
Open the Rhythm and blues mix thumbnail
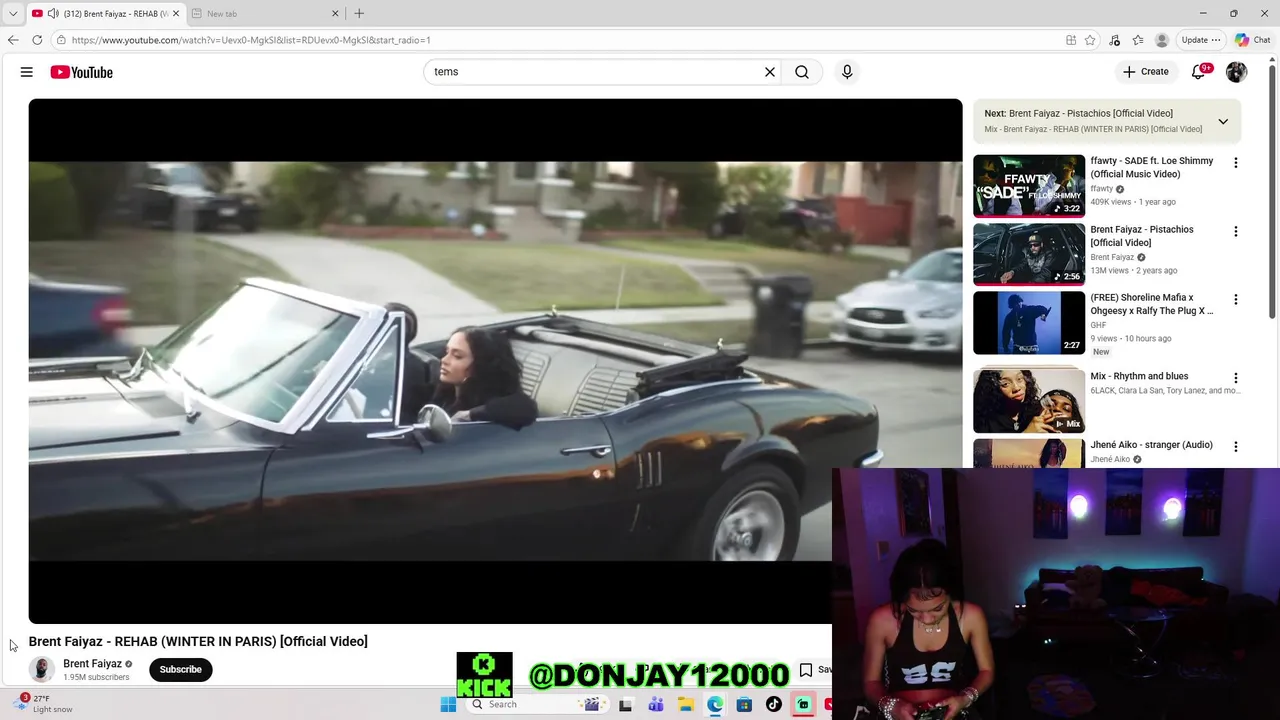coord(1029,401)
